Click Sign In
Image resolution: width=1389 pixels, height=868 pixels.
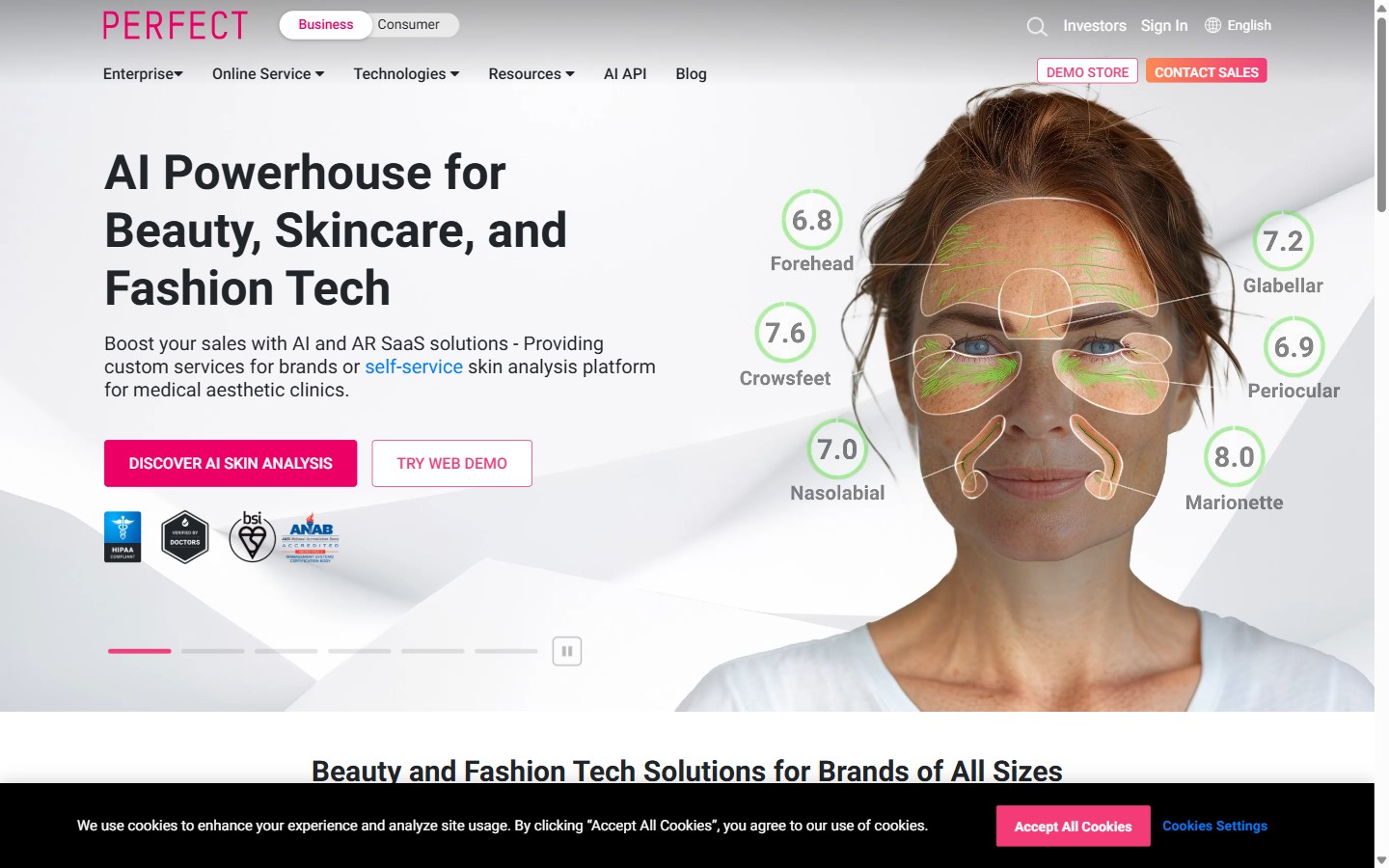pyautogui.click(x=1164, y=26)
